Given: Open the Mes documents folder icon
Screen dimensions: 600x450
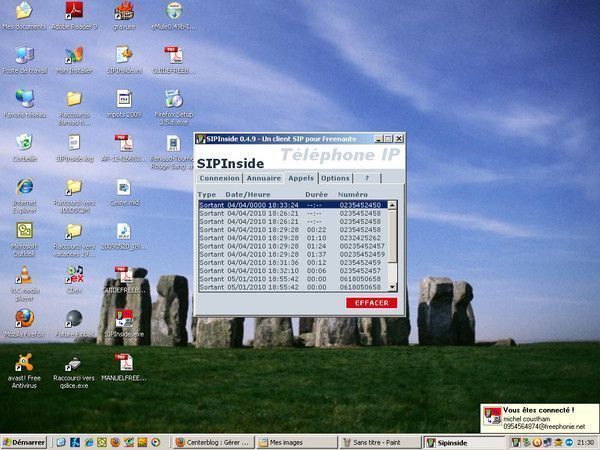Looking at the screenshot, I should tap(24, 11).
